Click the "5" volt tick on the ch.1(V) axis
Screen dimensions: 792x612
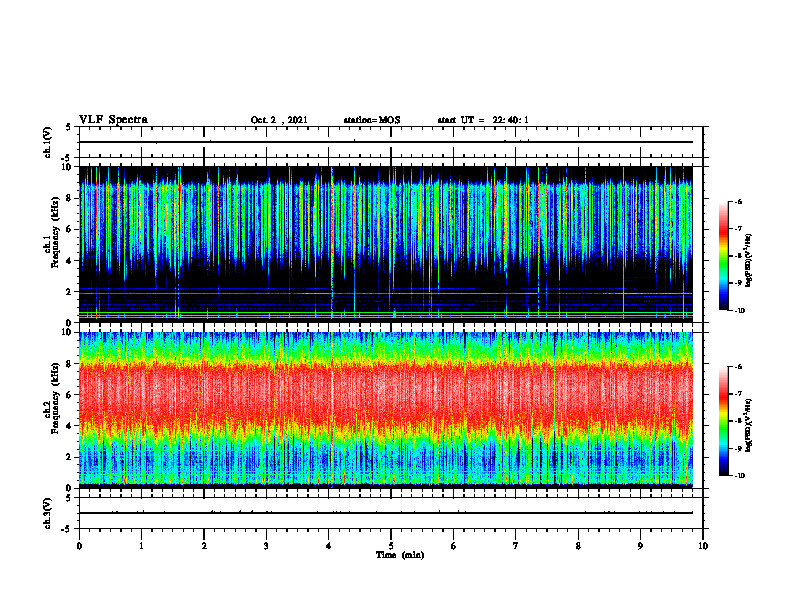tap(69, 128)
